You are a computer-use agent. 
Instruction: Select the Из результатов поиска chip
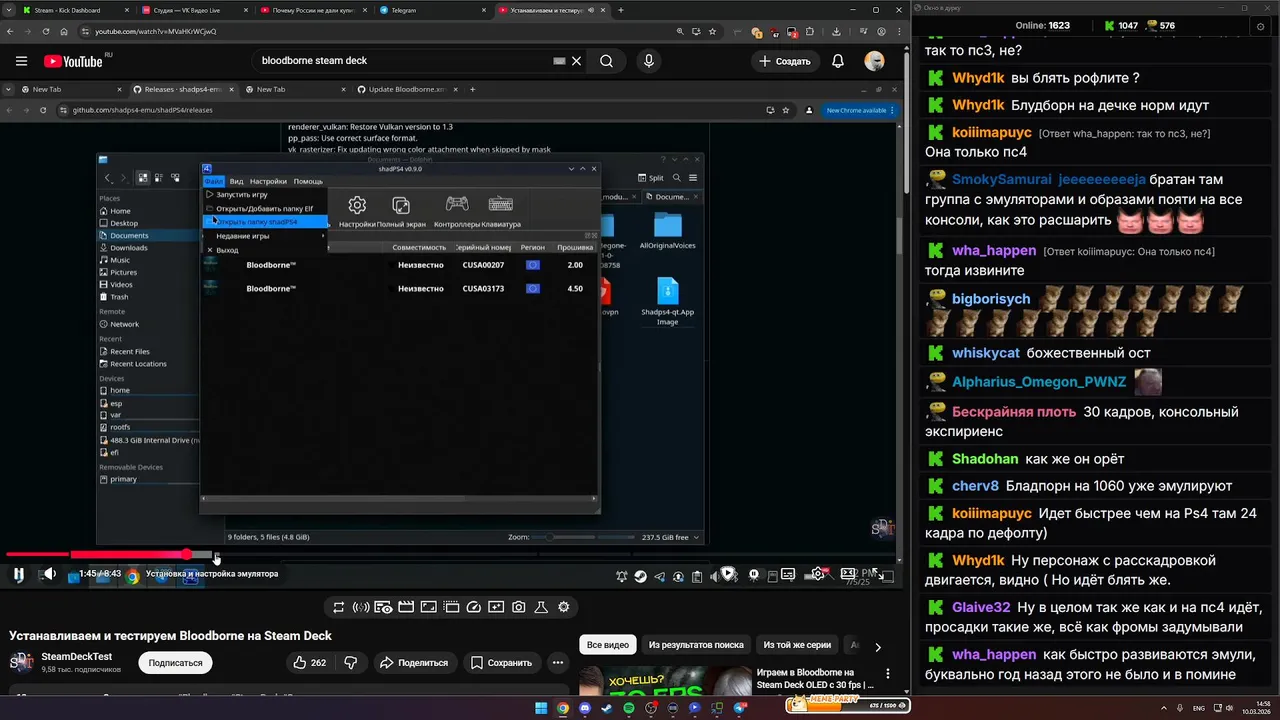pos(696,645)
